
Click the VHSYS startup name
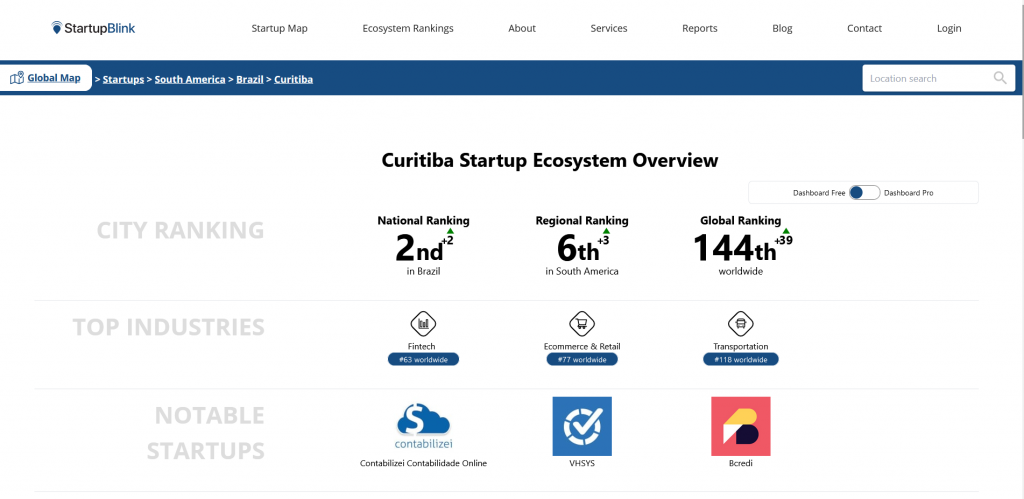(582, 464)
